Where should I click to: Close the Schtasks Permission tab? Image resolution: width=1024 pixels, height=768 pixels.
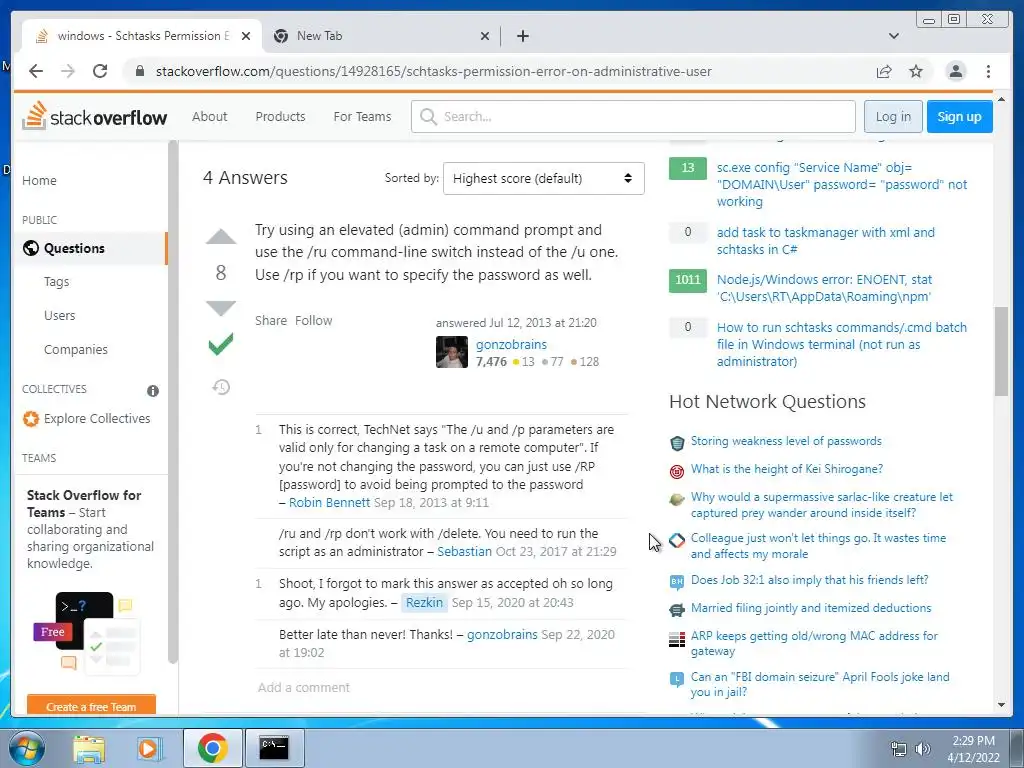click(246, 36)
